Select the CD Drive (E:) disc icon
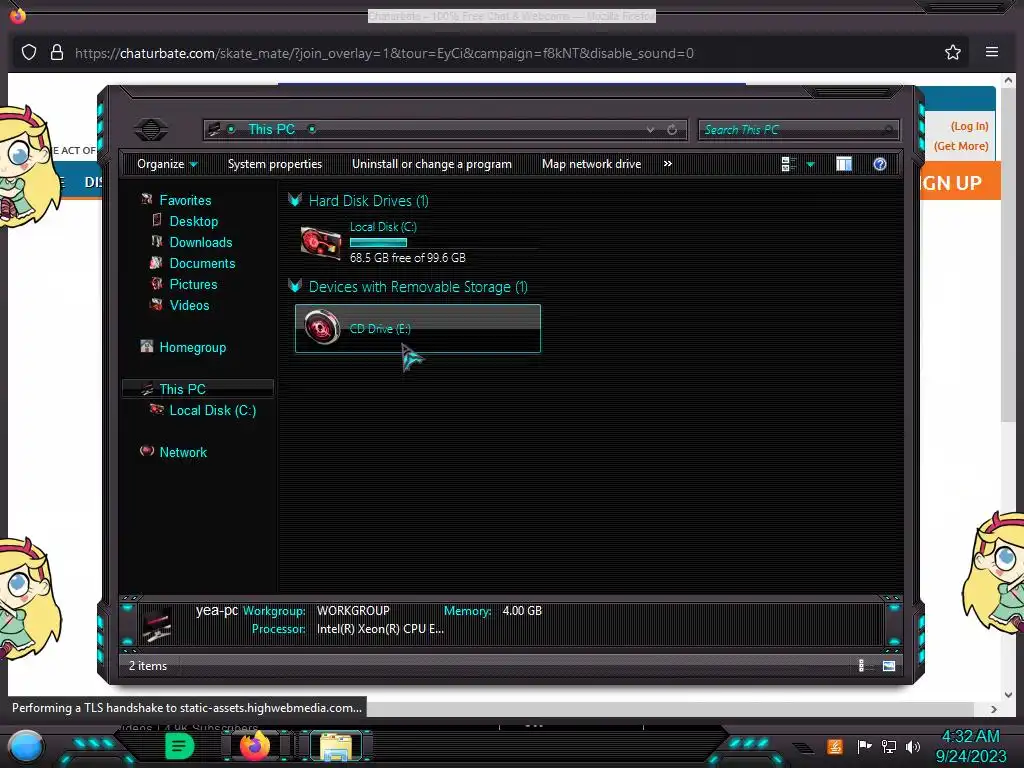 322,327
